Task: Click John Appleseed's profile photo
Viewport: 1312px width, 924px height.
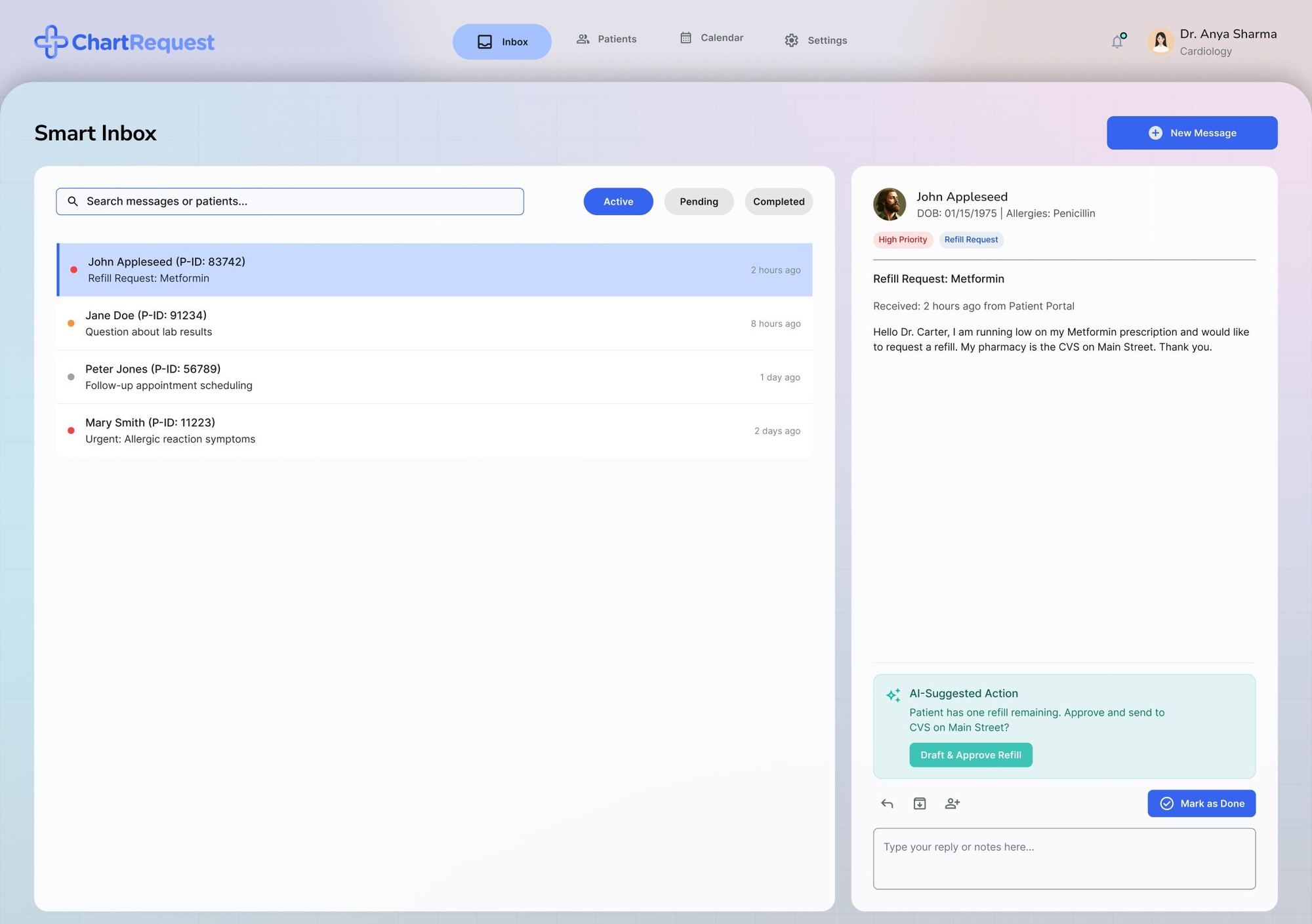Action: click(890, 205)
